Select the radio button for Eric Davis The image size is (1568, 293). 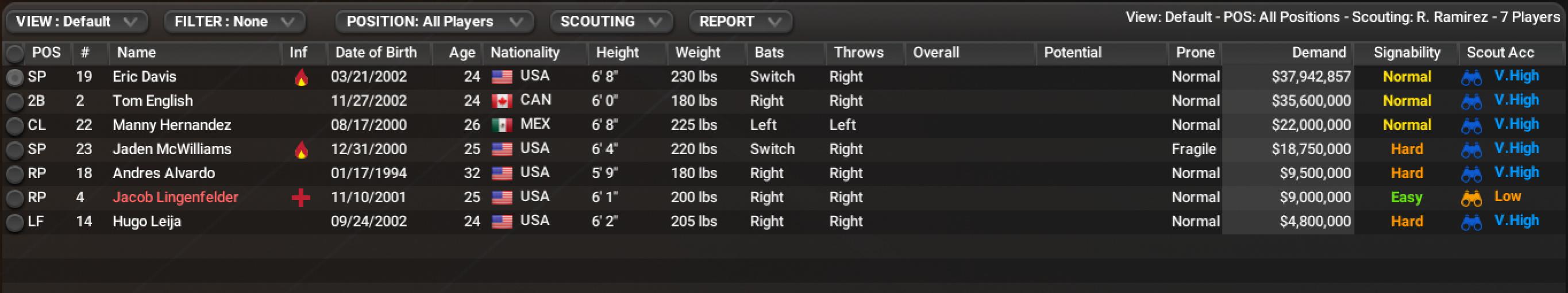coord(14,78)
